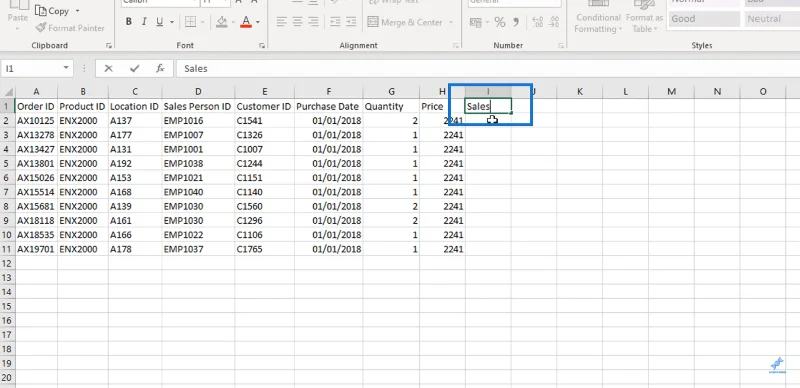
Task: Select cell containing EMP1037
Action: [x=198, y=250]
